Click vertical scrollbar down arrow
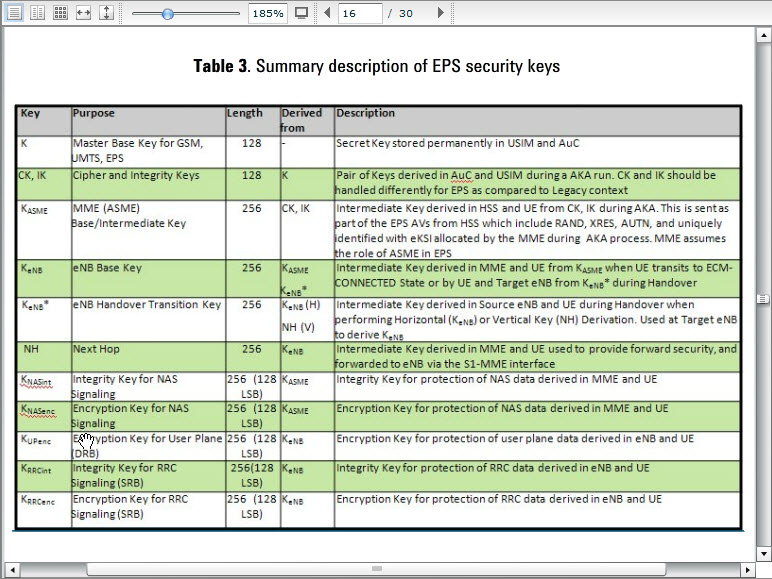 pos(763,553)
